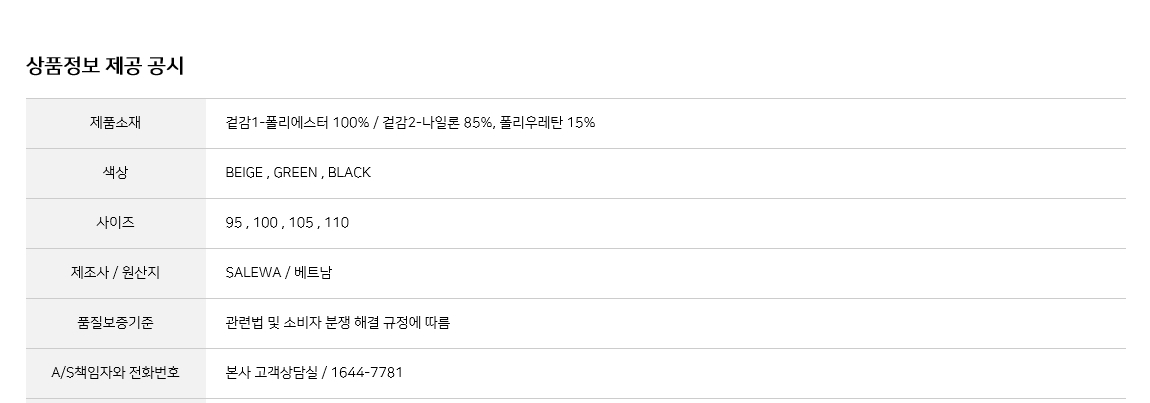
Task: Click the A/S책임자와 전화번호 label
Action: (115, 373)
